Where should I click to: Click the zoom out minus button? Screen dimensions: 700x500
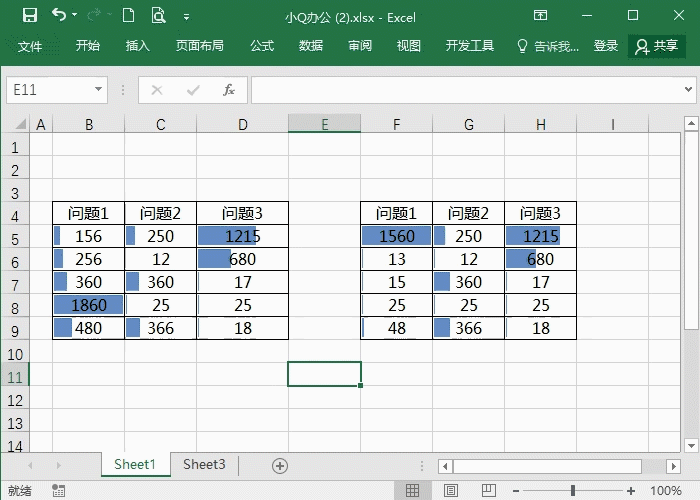[516, 491]
